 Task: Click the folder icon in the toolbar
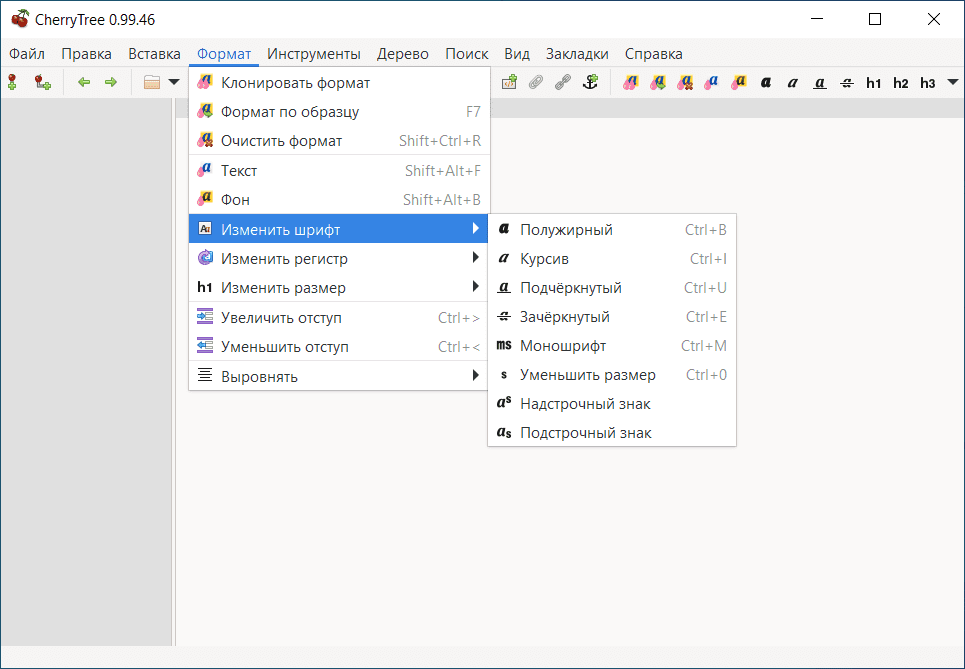point(152,82)
